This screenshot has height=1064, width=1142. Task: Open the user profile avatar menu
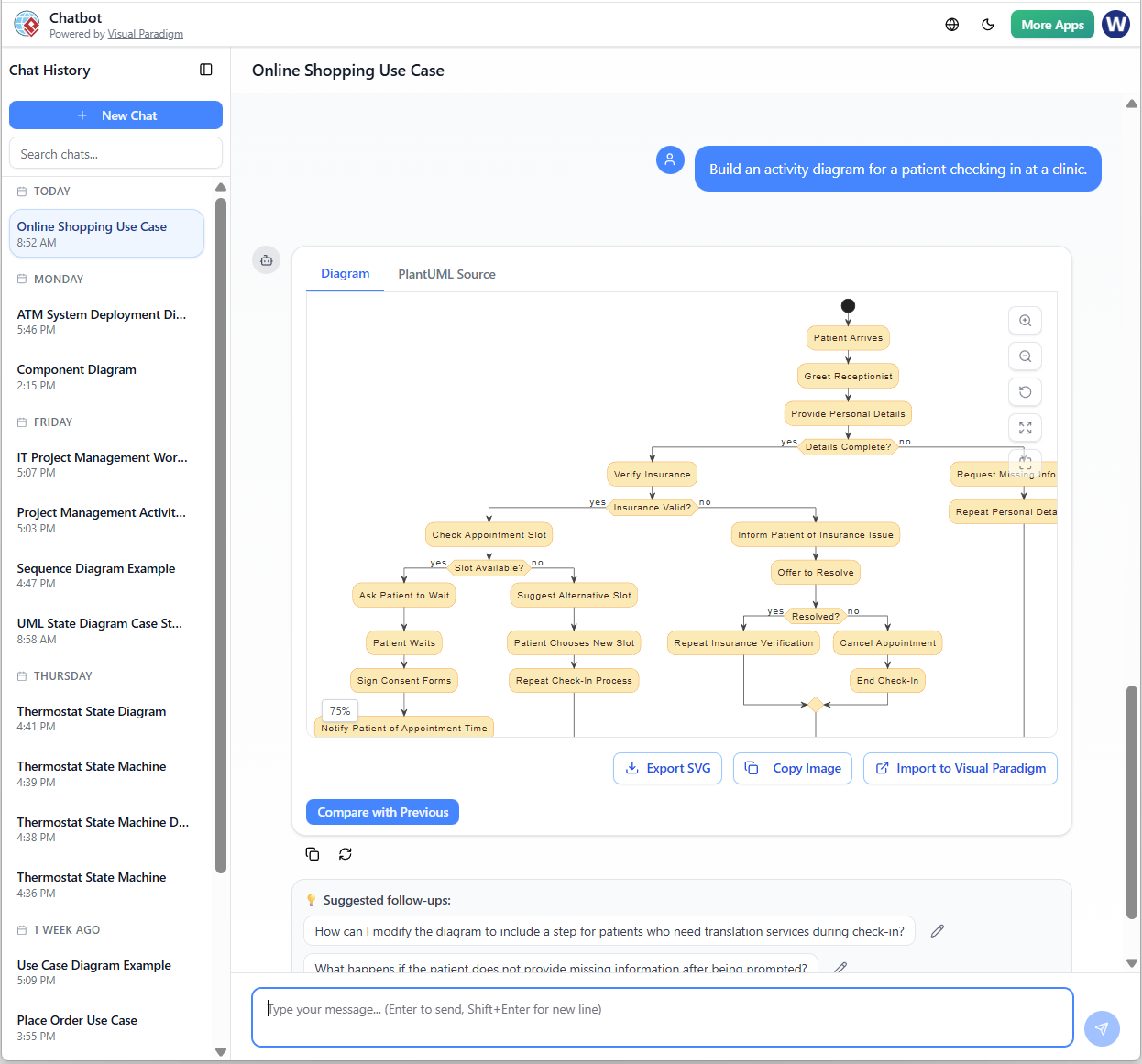(x=1115, y=25)
